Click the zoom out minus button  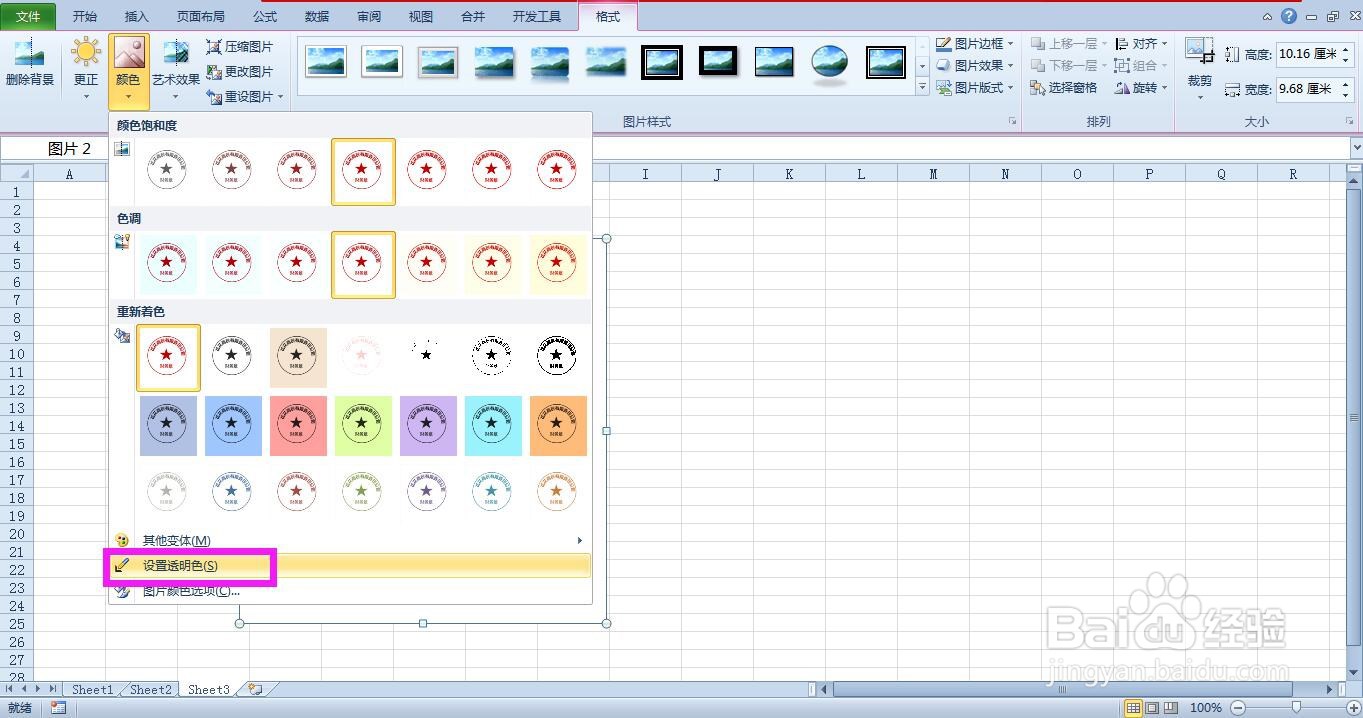pos(1238,708)
